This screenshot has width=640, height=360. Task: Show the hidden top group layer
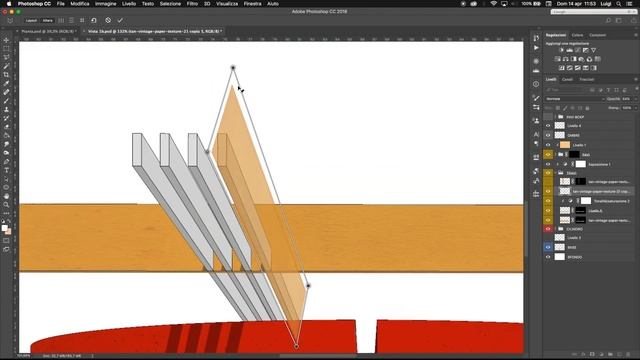point(548,117)
